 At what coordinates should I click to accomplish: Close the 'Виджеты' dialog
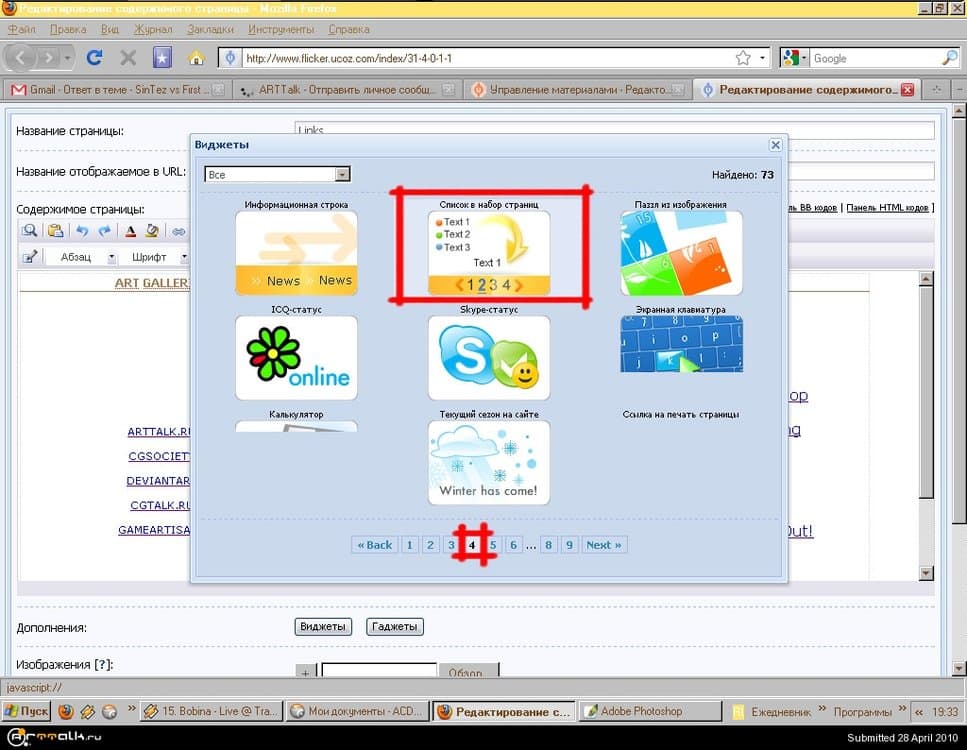tap(775, 145)
